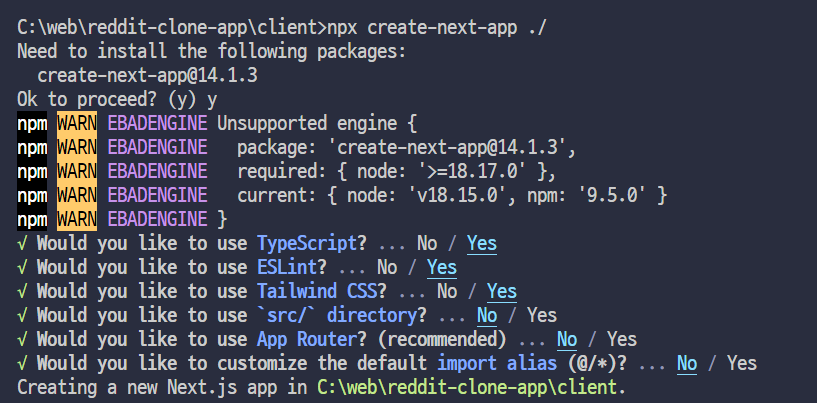The width and height of the screenshot is (817, 403).
Task: Click the line 'Need to install the following packages:'
Action: point(211,52)
